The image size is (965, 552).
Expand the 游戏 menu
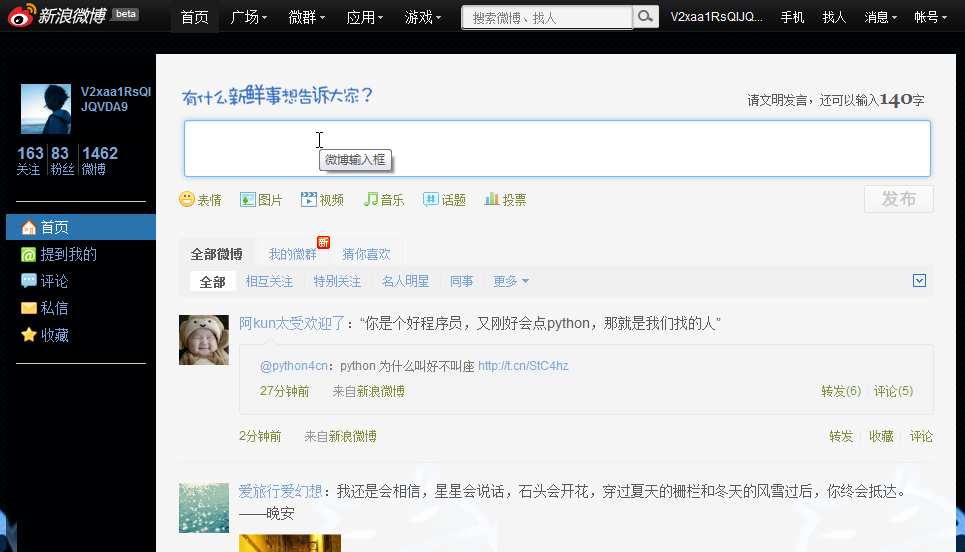tap(423, 17)
